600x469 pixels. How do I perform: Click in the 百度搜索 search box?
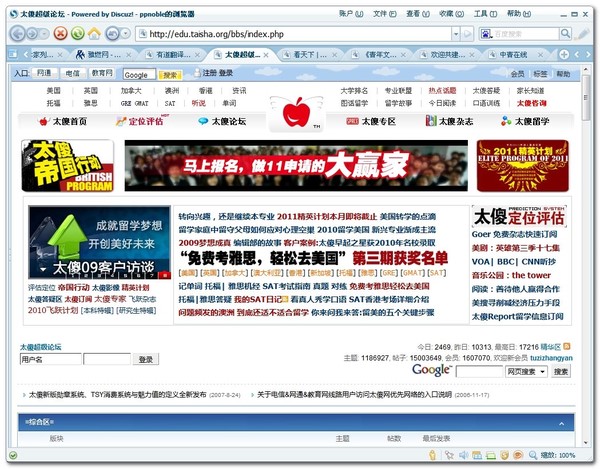coord(526,34)
